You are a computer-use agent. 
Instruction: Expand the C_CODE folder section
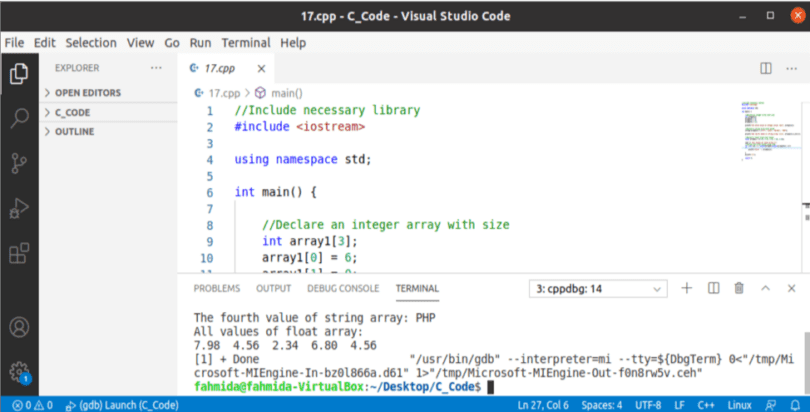(72, 113)
